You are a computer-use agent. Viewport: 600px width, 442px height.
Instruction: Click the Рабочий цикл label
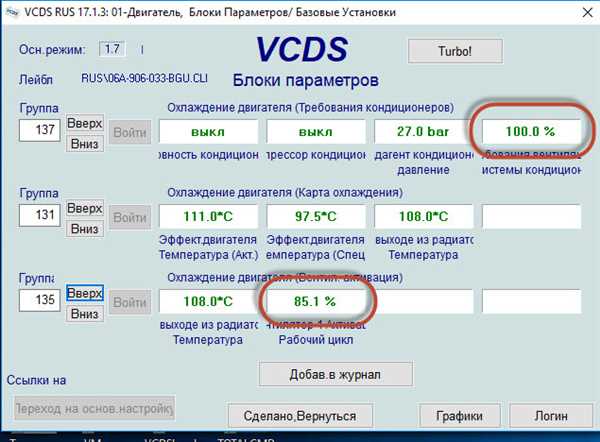point(316,340)
